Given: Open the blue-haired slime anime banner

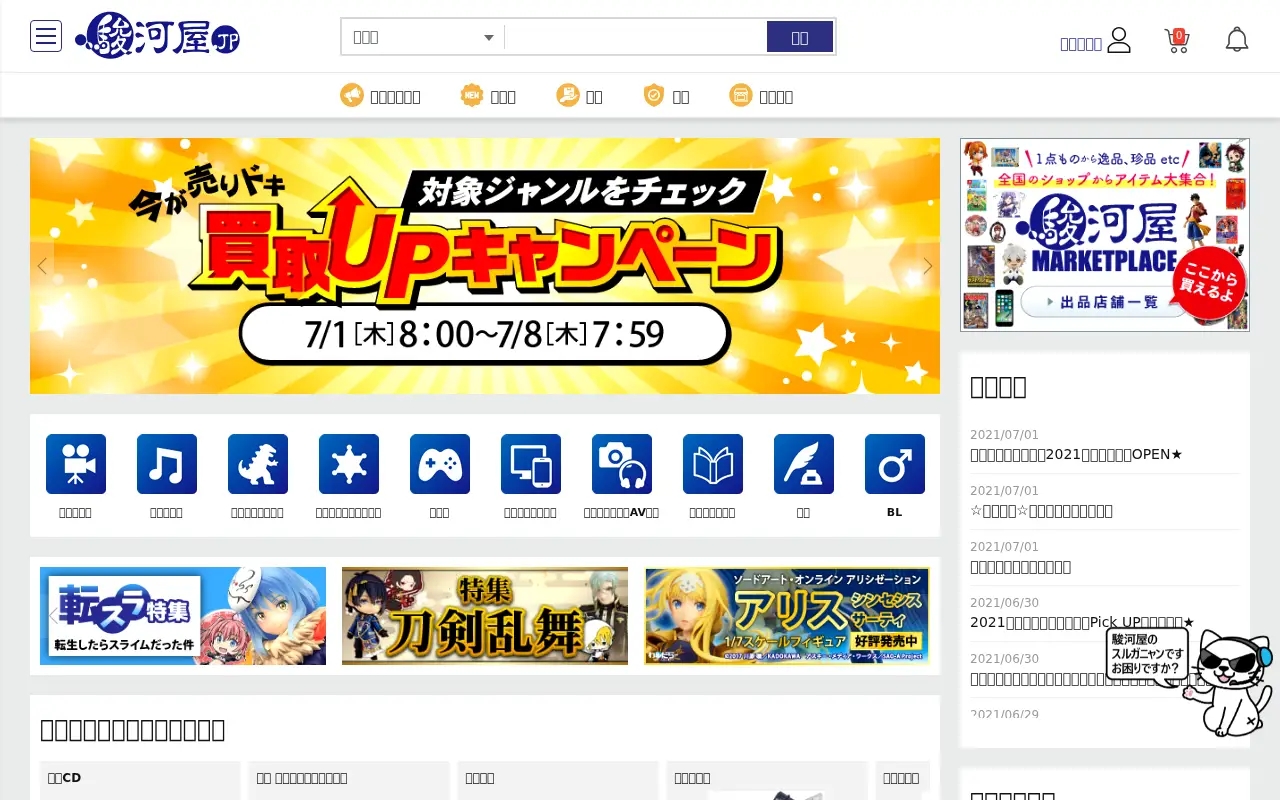Looking at the screenshot, I should pos(183,616).
